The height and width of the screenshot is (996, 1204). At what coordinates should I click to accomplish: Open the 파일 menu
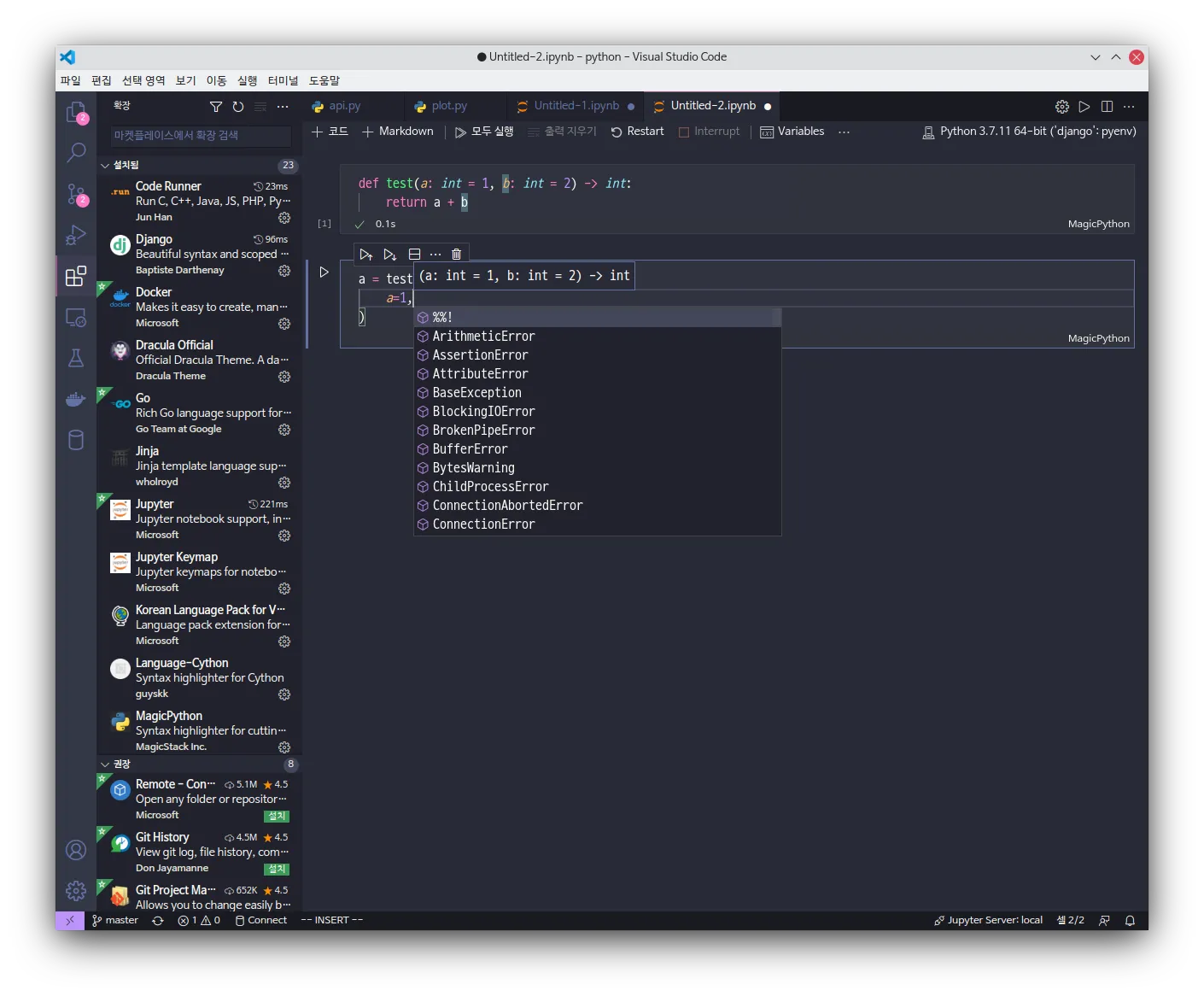click(70, 80)
